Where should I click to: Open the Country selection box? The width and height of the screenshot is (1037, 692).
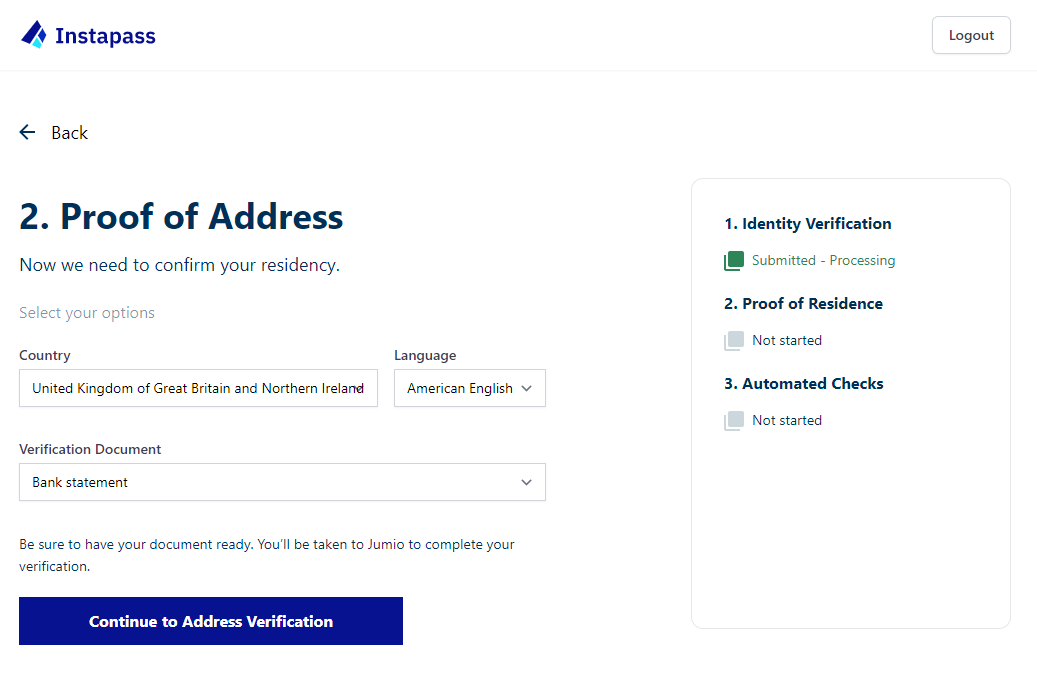pos(198,388)
